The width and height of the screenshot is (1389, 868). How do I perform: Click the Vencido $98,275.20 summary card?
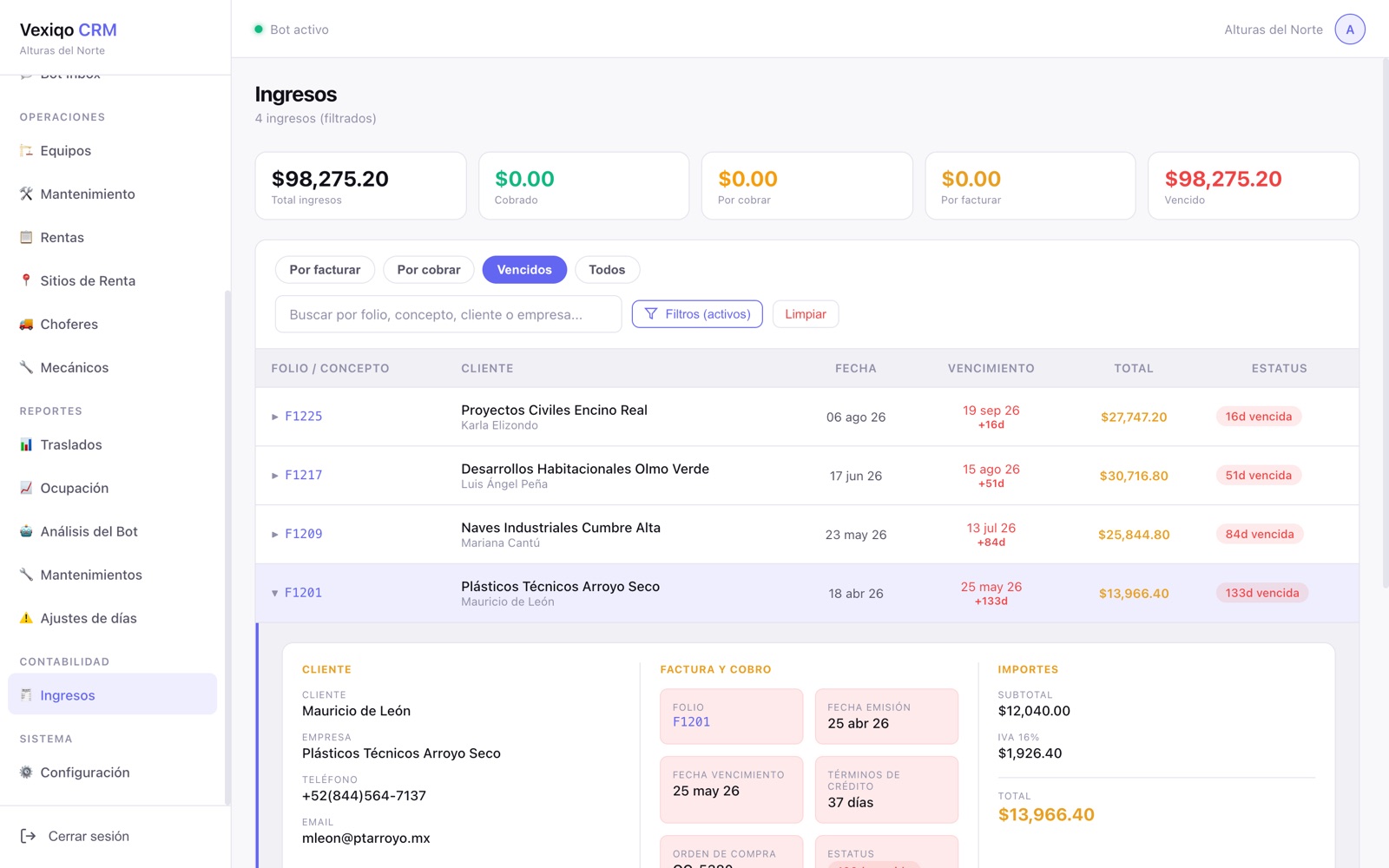(1254, 186)
